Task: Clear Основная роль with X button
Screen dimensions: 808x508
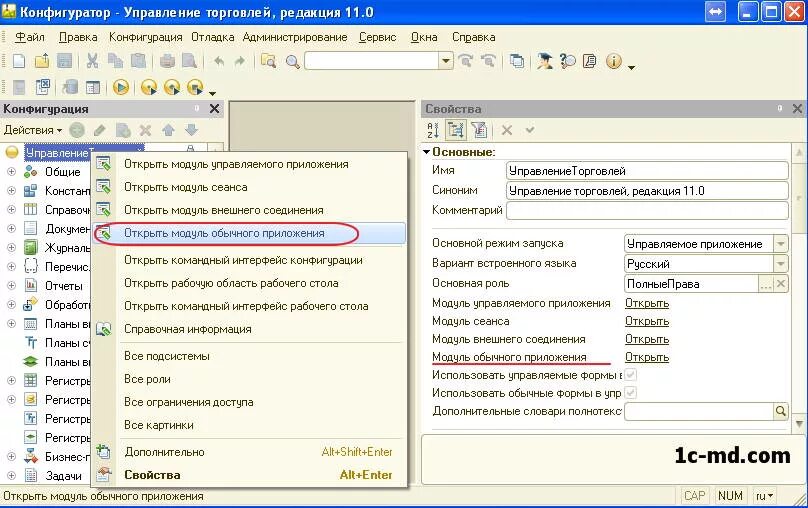Action: [x=781, y=284]
